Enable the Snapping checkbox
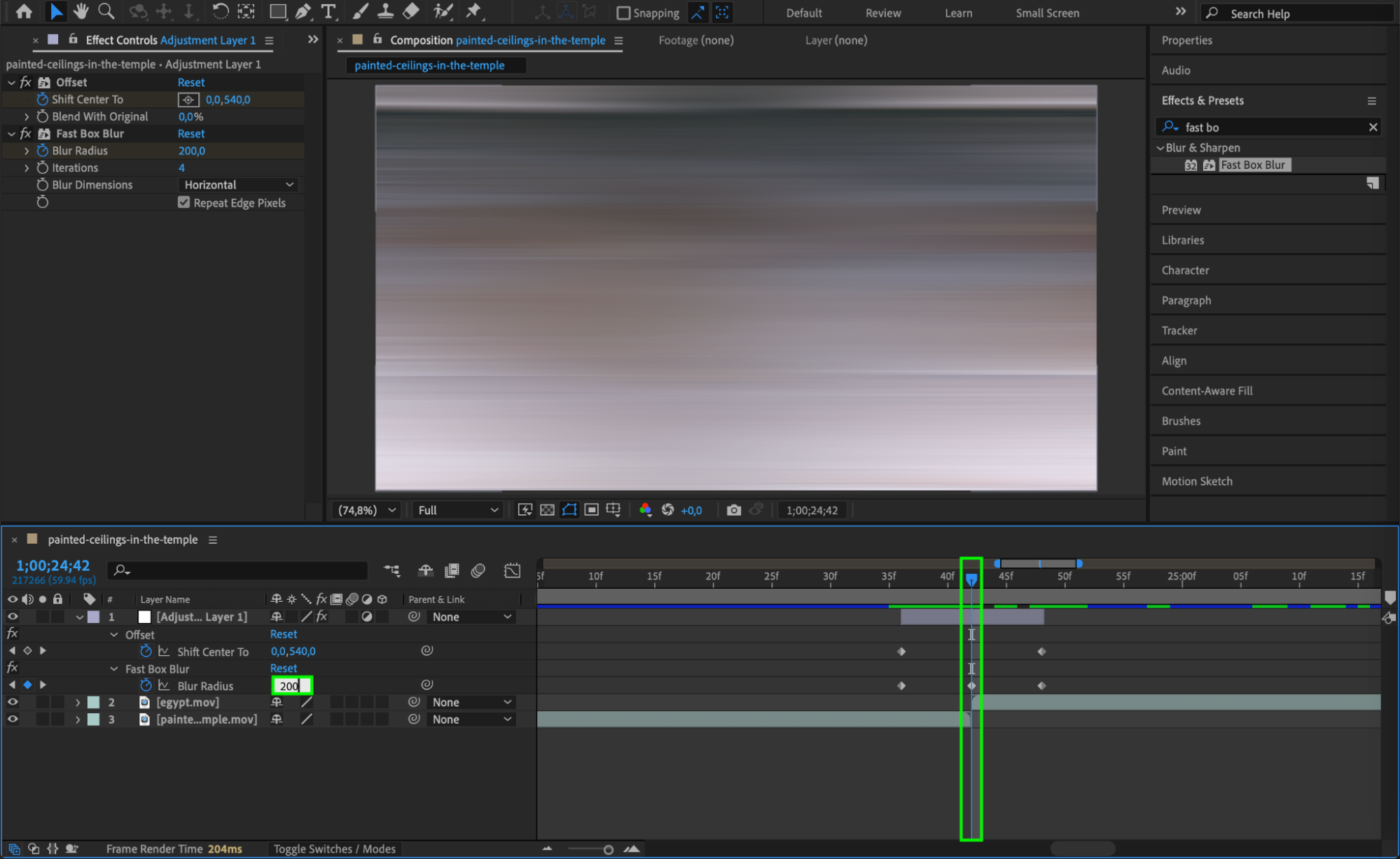The width and height of the screenshot is (1400, 859). point(623,13)
